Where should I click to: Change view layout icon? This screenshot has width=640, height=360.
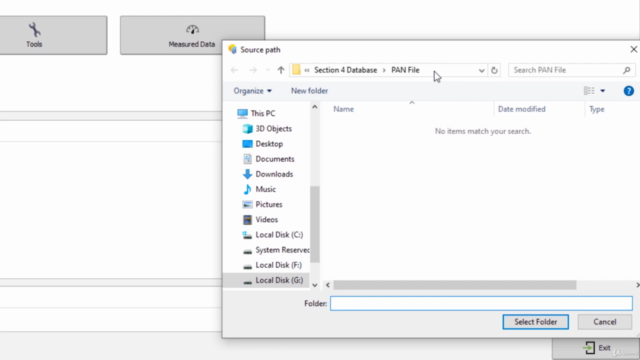[589, 91]
